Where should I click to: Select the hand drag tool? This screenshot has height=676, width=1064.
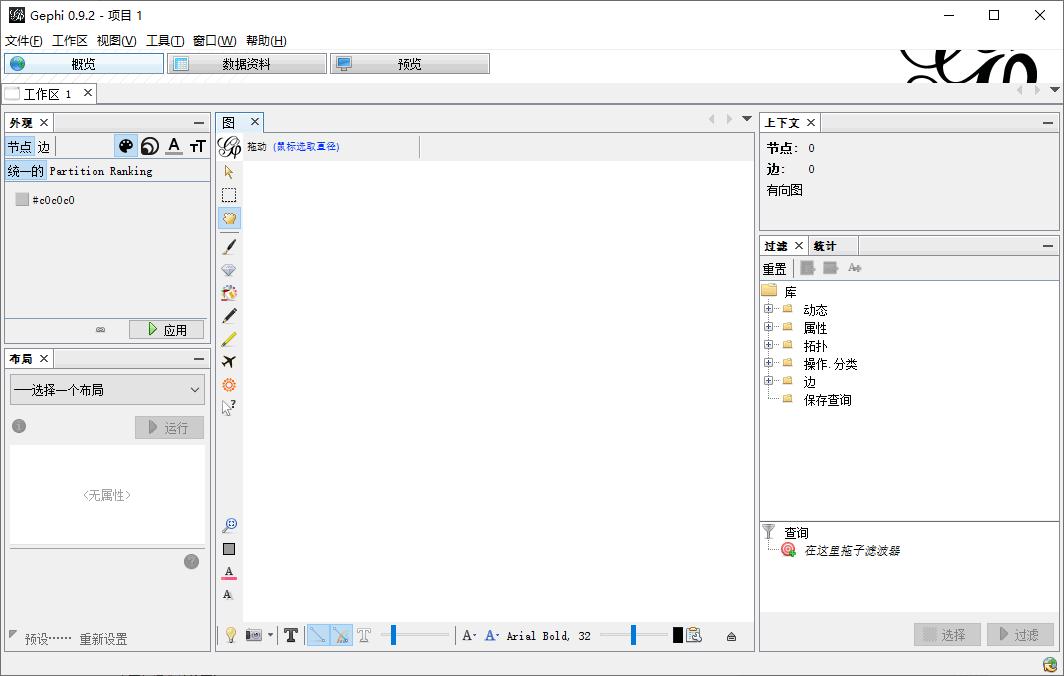(x=229, y=218)
